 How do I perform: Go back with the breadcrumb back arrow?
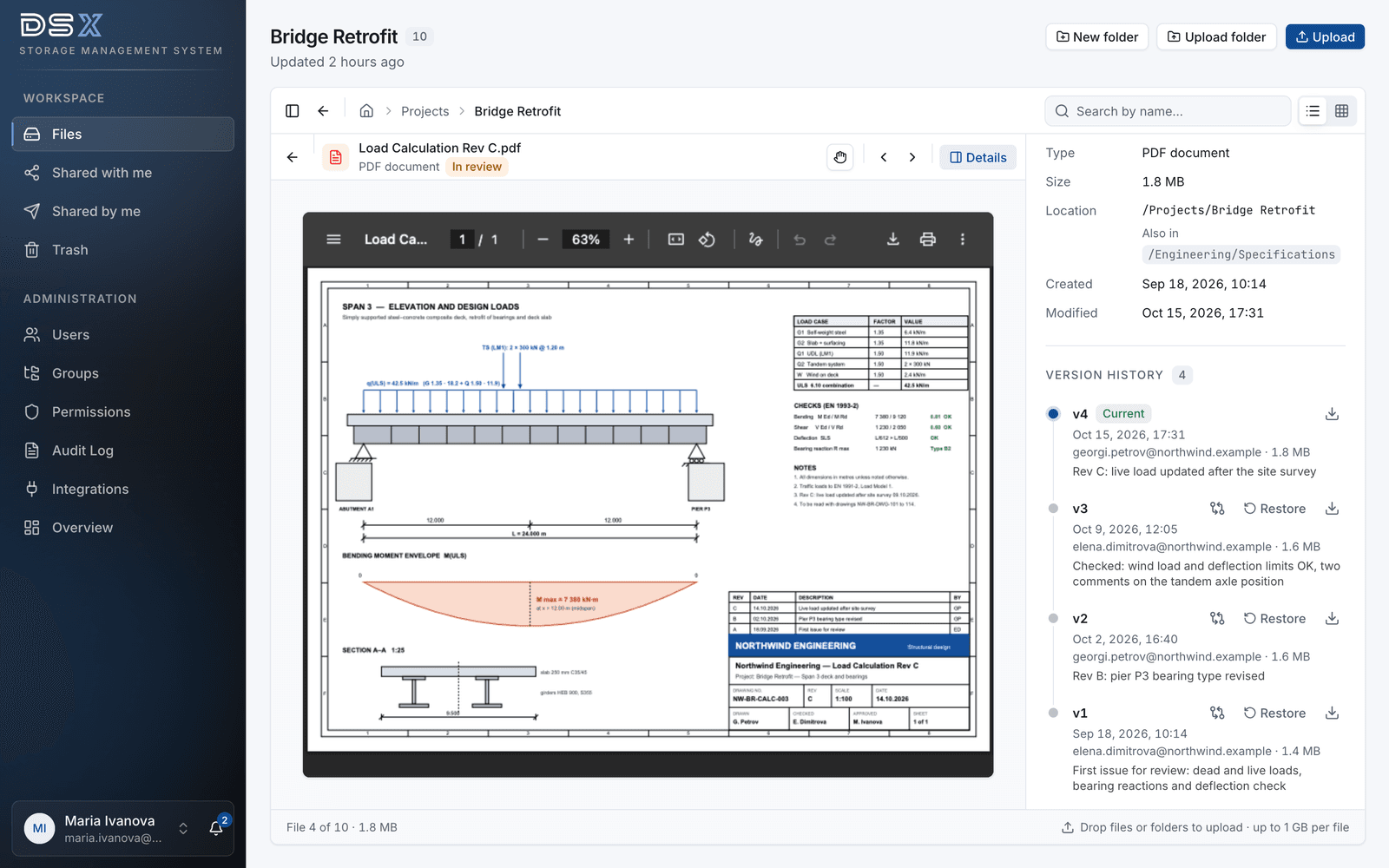click(323, 111)
